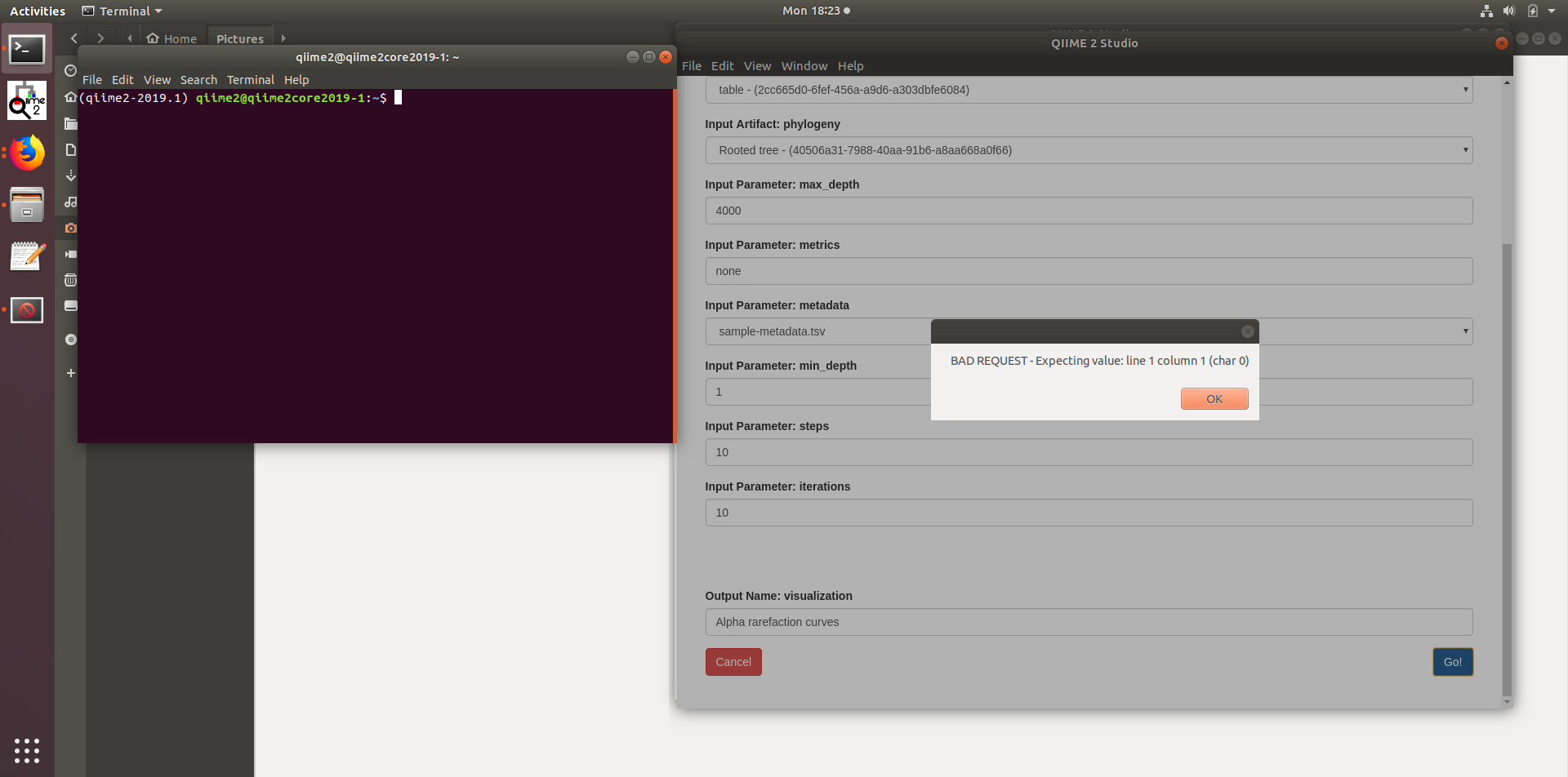Launch Firefox from the dock
This screenshot has height=777, width=1568.
pyautogui.click(x=27, y=153)
